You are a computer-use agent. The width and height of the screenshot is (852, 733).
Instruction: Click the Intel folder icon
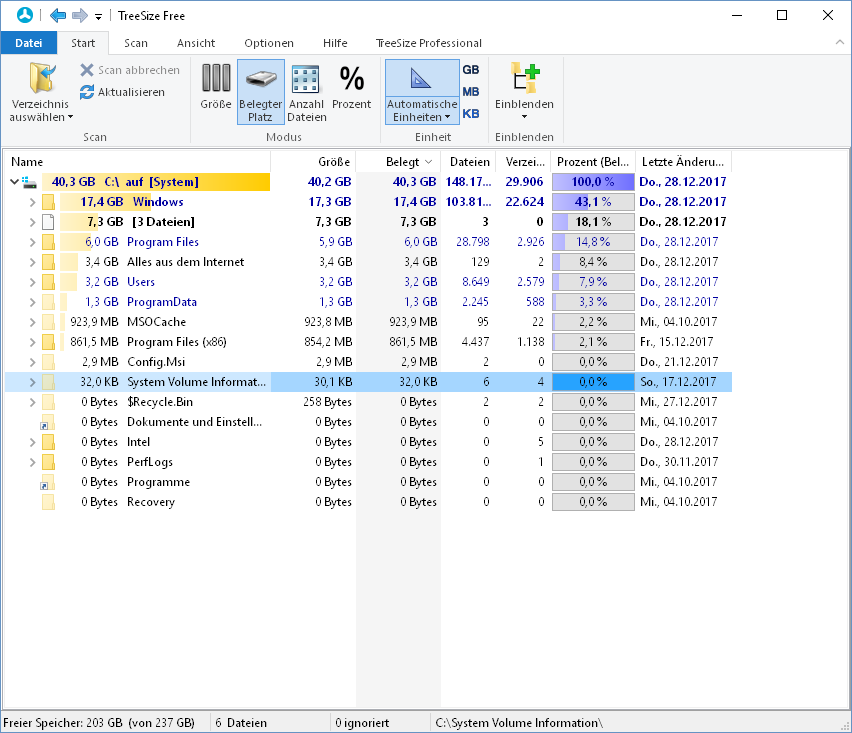click(48, 442)
